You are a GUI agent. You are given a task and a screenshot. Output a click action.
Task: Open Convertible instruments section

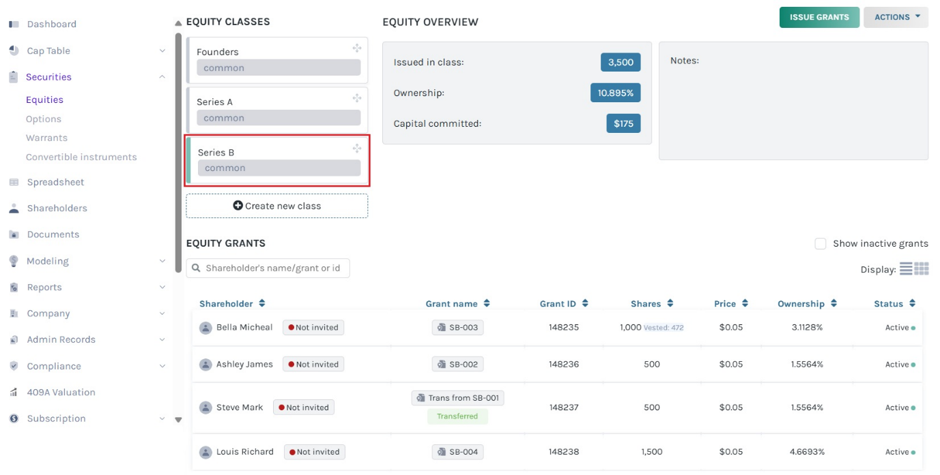[x=81, y=157]
